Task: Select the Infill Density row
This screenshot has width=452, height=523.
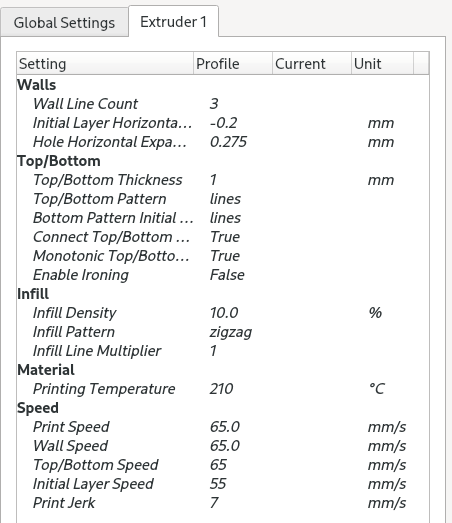Action: pos(223,313)
